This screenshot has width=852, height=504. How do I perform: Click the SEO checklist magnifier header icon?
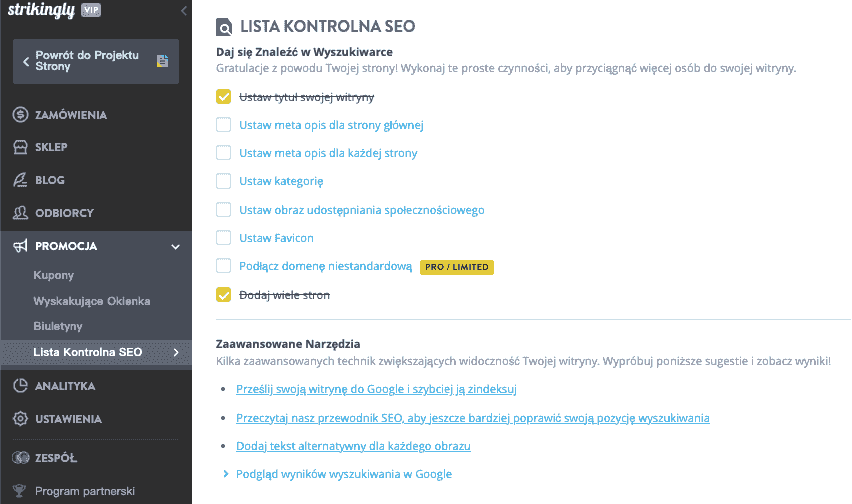click(224, 27)
